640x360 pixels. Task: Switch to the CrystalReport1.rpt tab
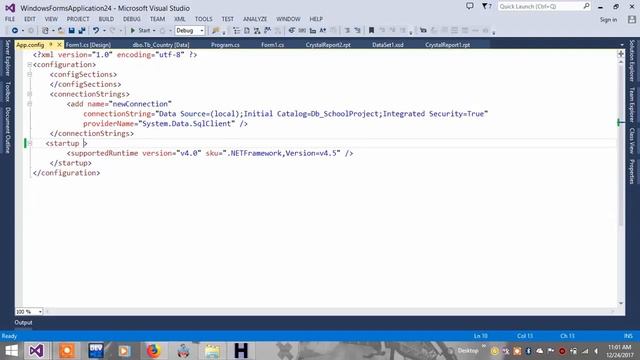click(447, 45)
